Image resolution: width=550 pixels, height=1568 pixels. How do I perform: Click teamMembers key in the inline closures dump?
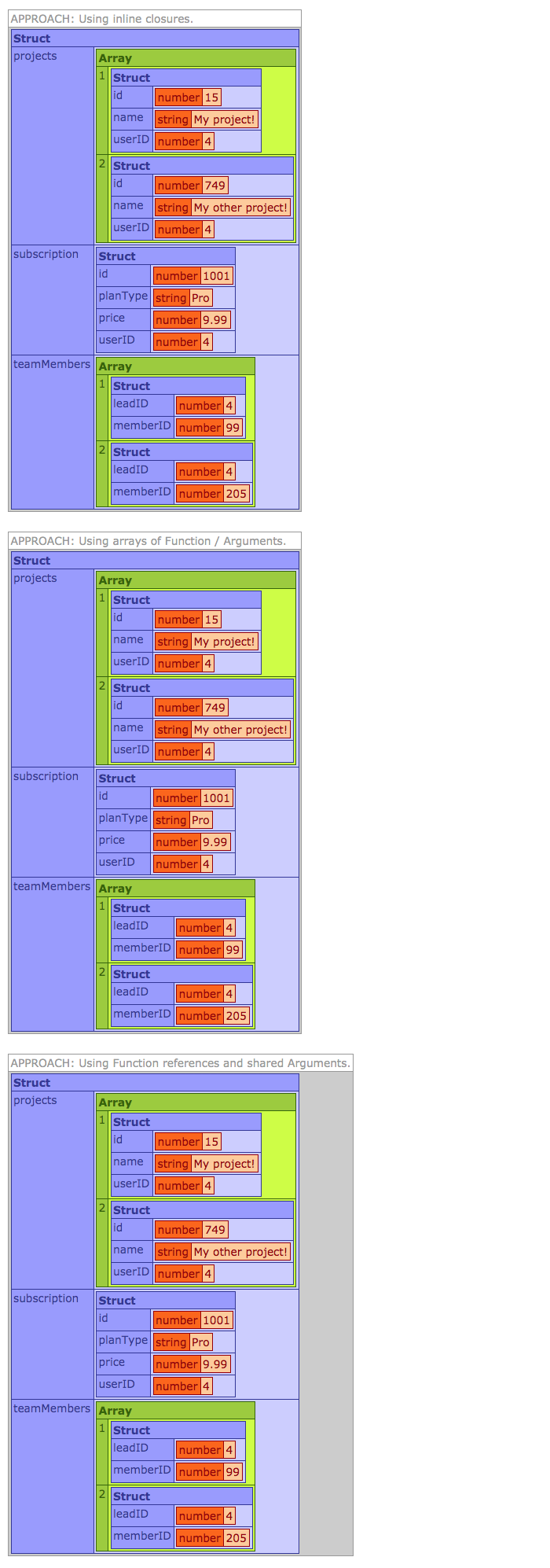click(x=52, y=365)
